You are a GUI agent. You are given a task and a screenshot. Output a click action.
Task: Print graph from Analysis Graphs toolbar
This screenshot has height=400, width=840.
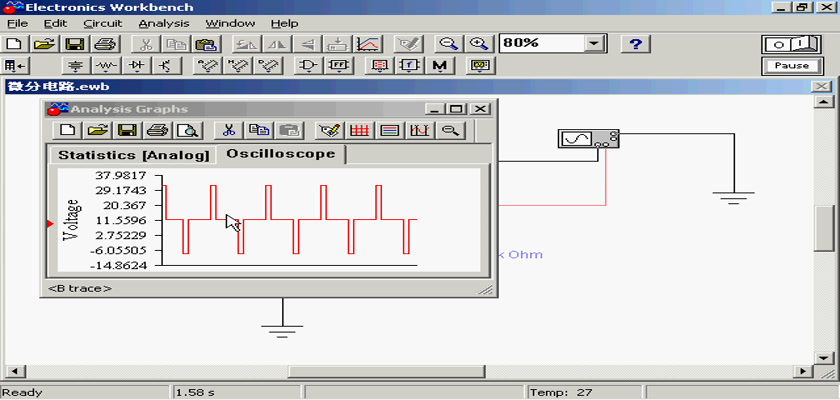pyautogui.click(x=158, y=130)
